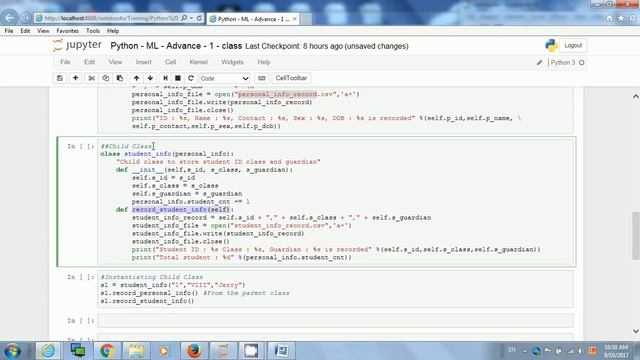Open Internet Explorer from taskbar
The image size is (640, 360).
pos(48,351)
